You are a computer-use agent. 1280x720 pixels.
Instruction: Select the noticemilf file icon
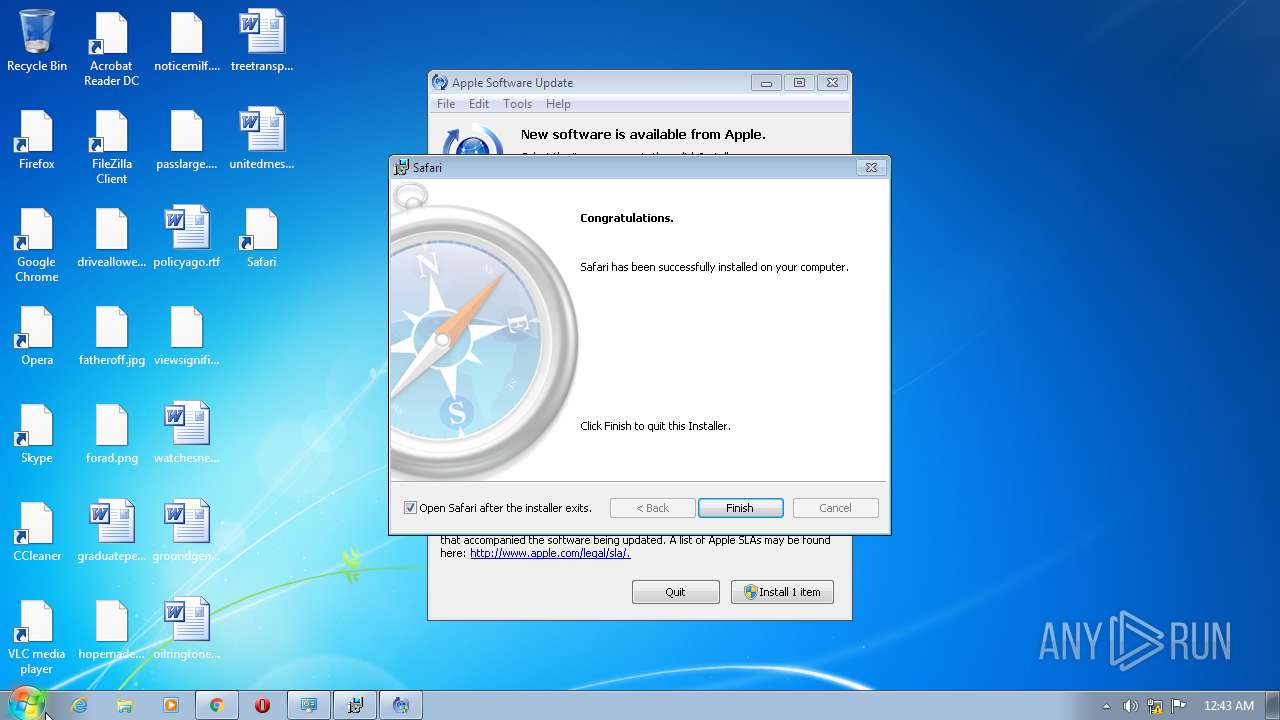(186, 41)
